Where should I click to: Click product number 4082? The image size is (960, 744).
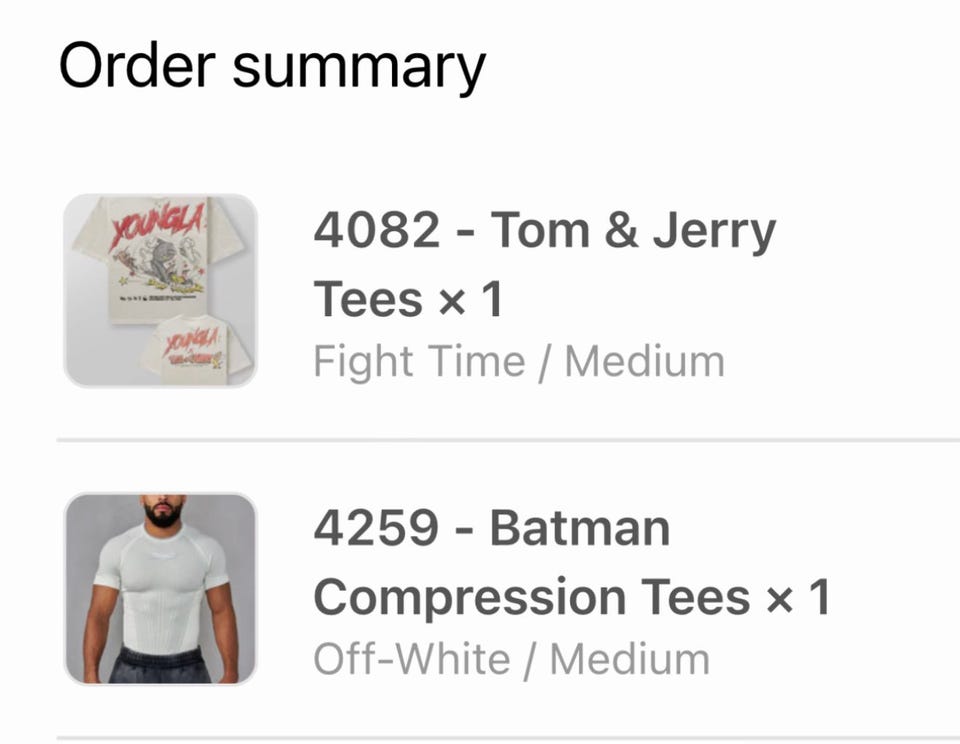376,232
